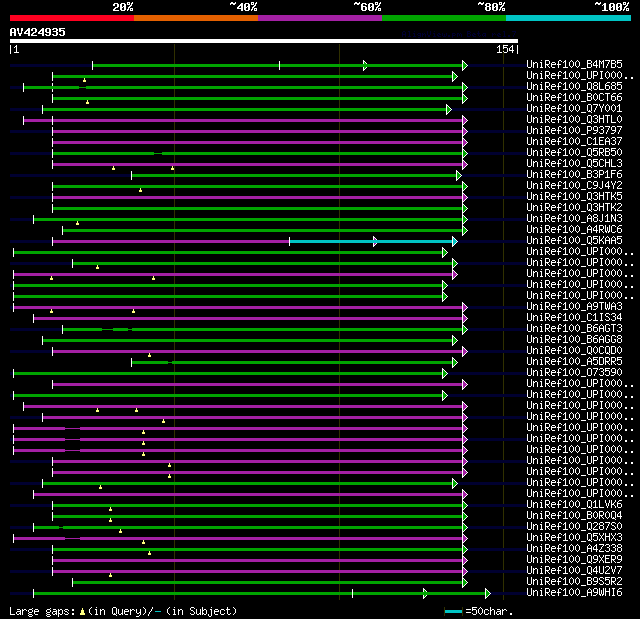Image resolution: width=640 pixels, height=619 pixels.
Task: Open hit UniRef100_Q3HTL0
Action: 574,120
